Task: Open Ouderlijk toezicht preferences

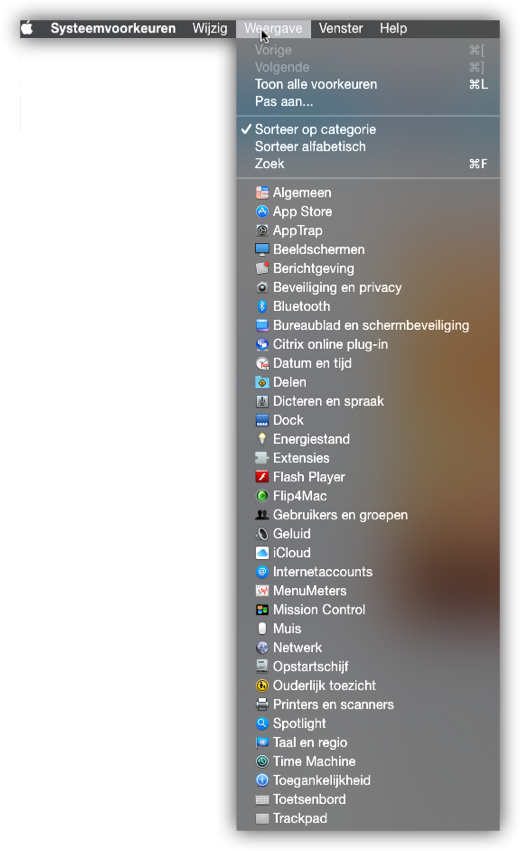Action: [368, 685]
